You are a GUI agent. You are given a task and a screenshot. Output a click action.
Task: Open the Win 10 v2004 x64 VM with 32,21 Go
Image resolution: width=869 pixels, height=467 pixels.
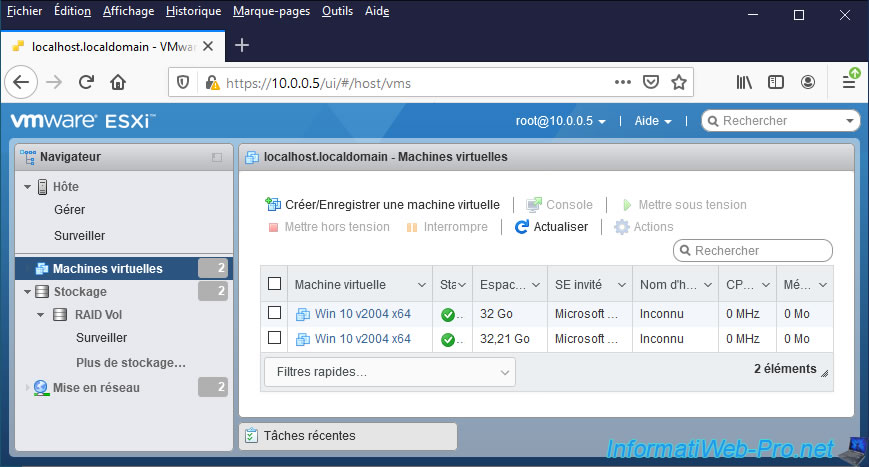pyautogui.click(x=362, y=338)
